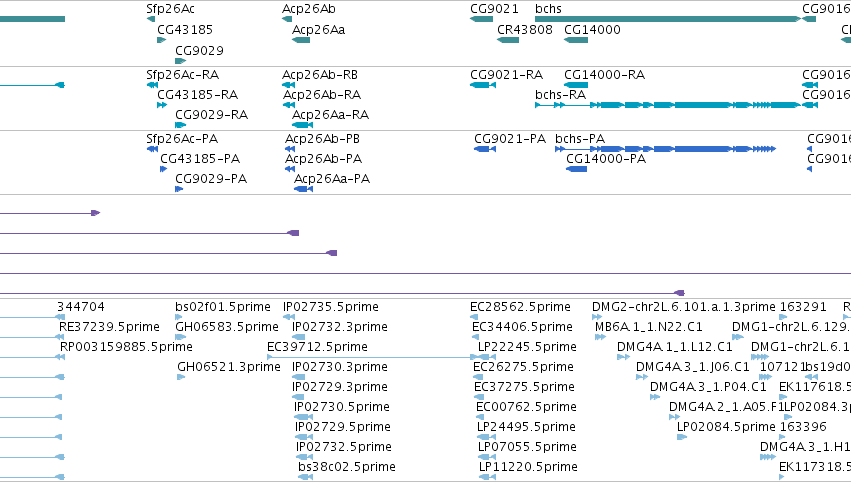Select the CR43808 gene bar
Screen dimensions: 851x482
508,40
